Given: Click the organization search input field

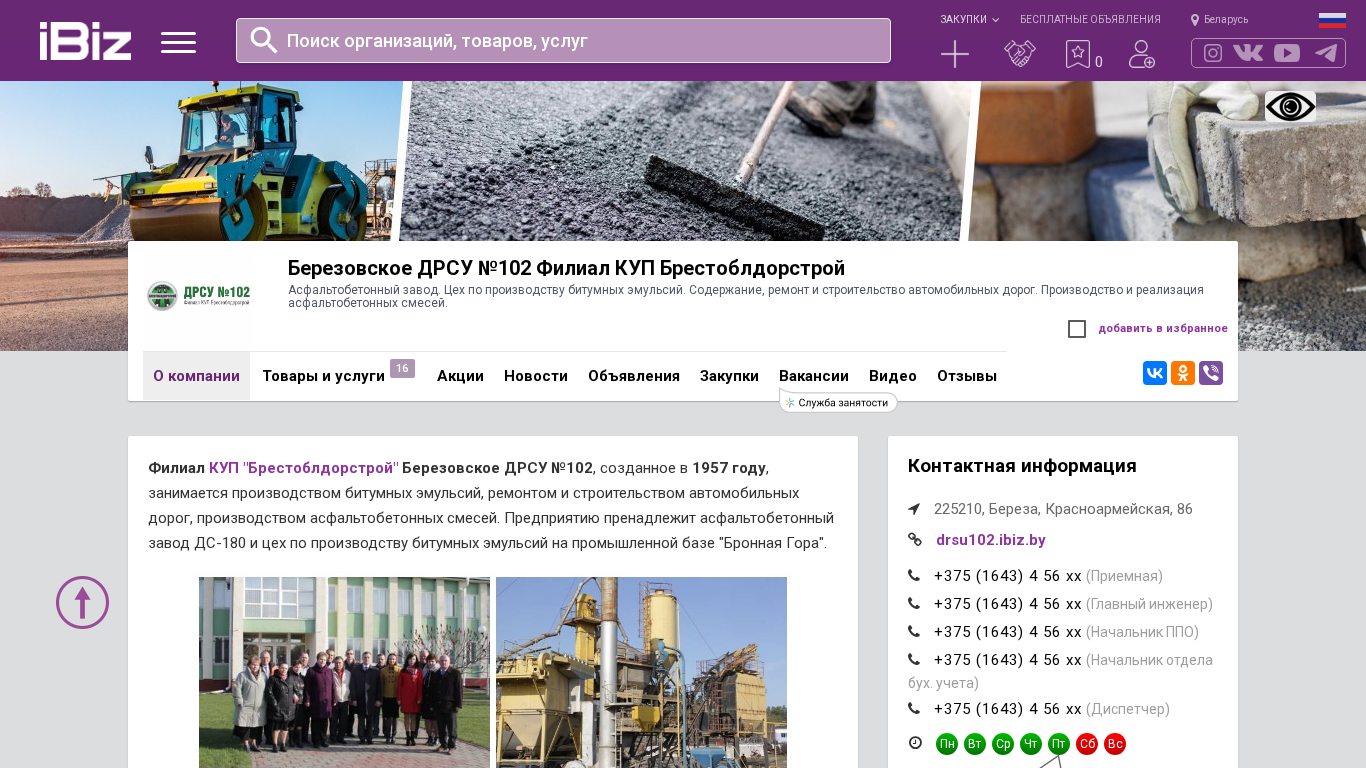Looking at the screenshot, I should click(580, 41).
